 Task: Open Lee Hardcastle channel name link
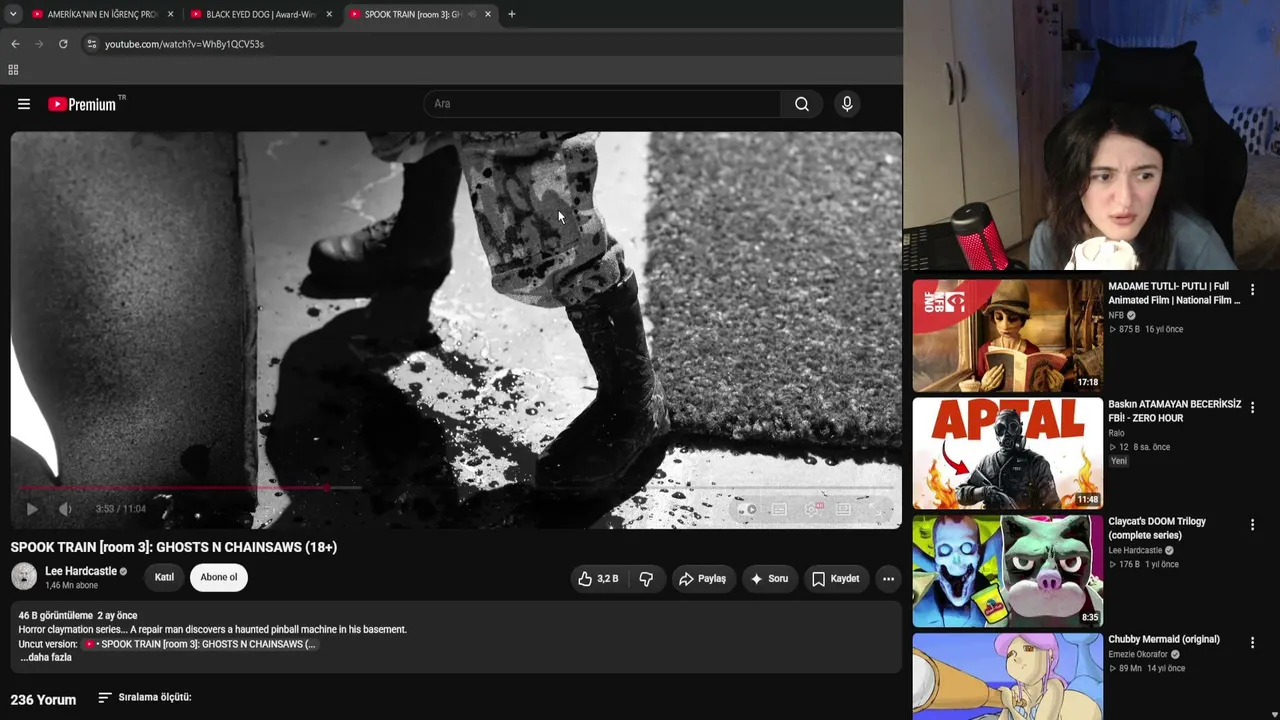coord(81,571)
